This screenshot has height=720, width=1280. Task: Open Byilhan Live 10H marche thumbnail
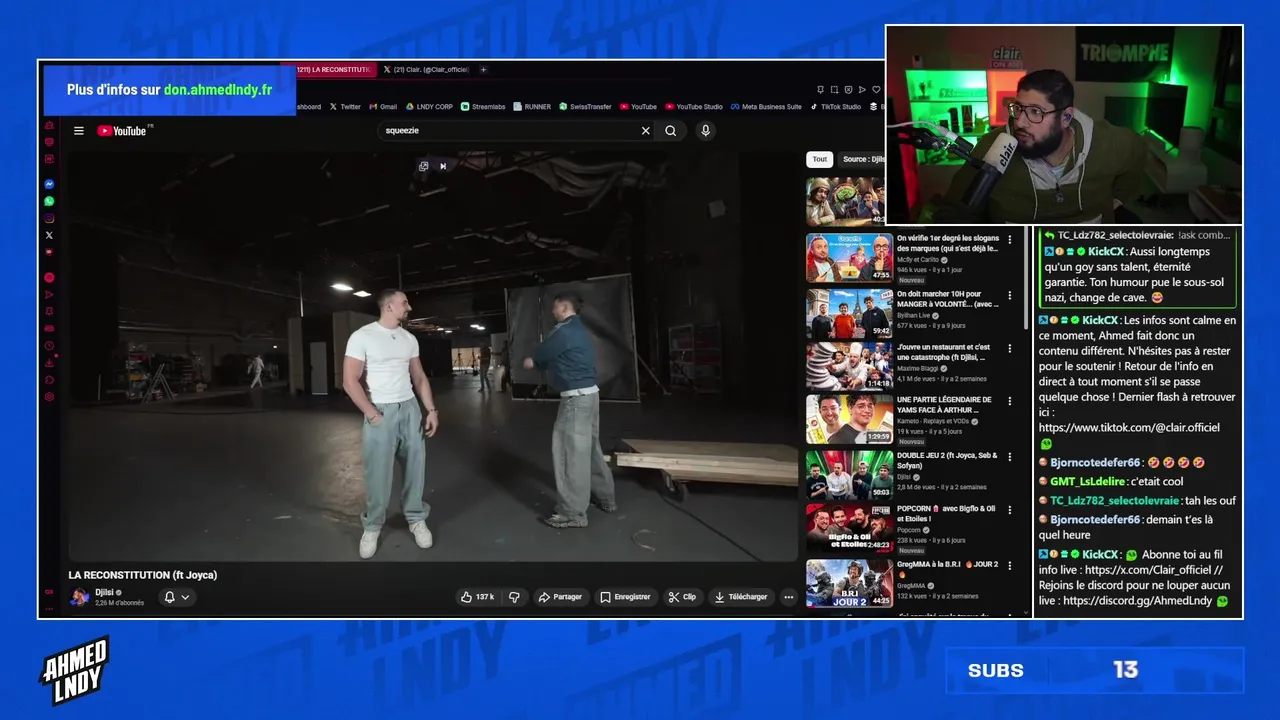tap(849, 313)
